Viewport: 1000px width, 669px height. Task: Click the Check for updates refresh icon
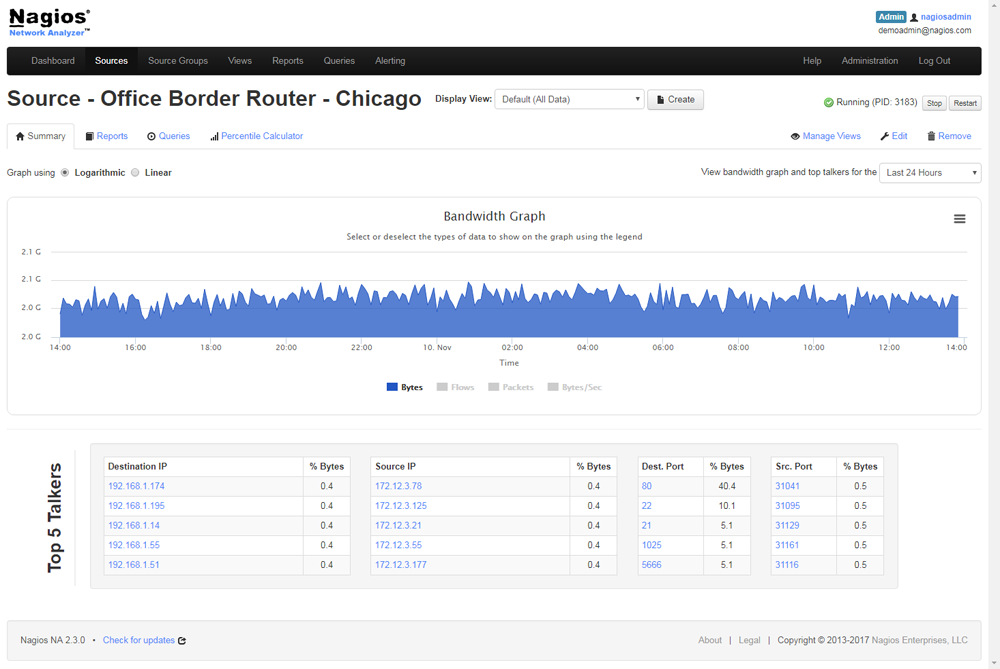click(182, 641)
